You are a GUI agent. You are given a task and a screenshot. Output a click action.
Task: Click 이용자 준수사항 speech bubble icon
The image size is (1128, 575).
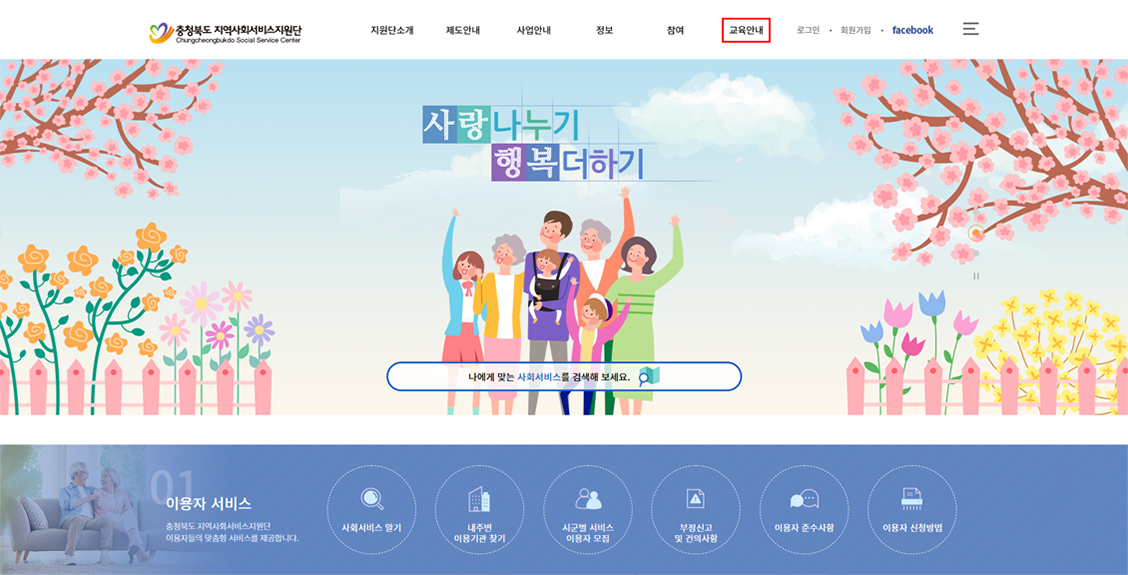click(x=804, y=499)
